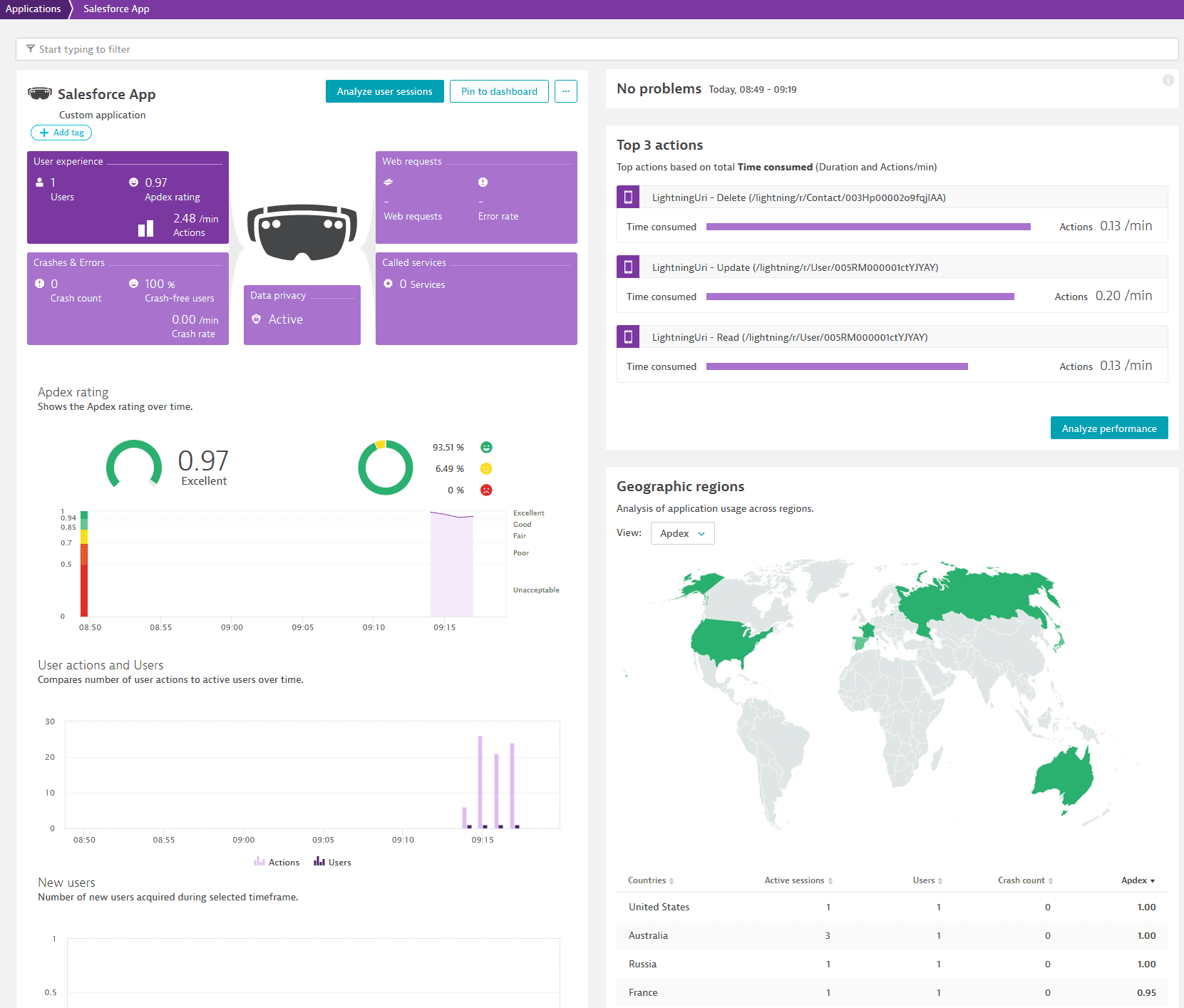Sort the table by Countries column
This screenshot has width=1184, height=1008.
point(650,880)
